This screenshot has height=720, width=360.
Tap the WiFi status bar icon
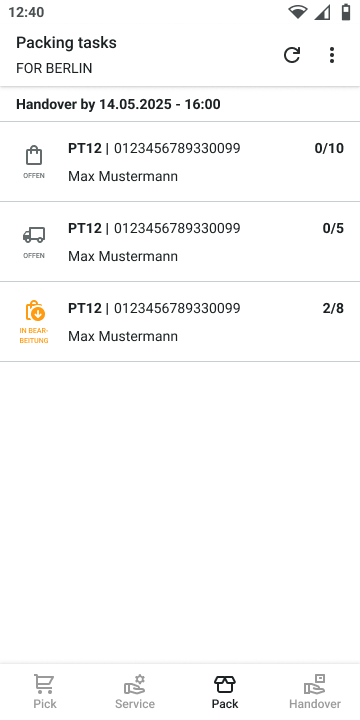point(298,12)
